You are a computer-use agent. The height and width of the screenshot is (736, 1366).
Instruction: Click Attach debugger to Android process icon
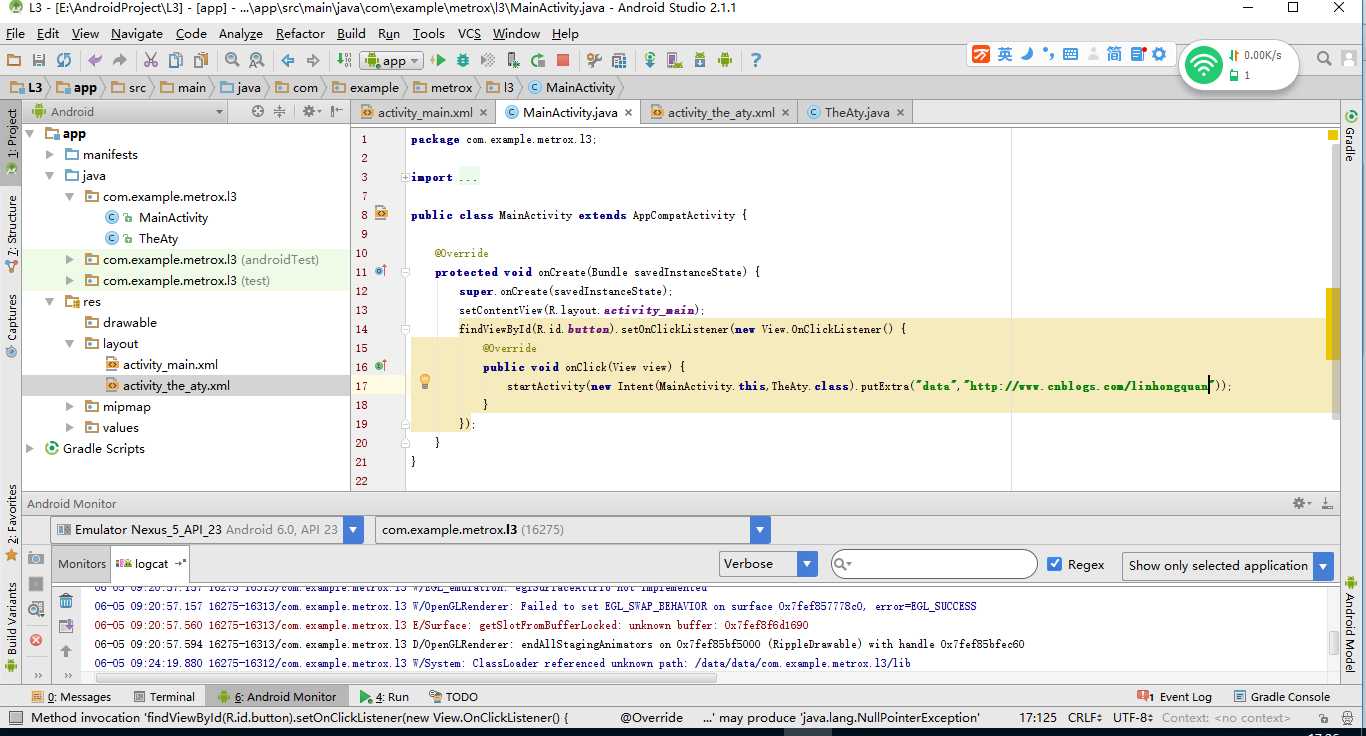click(513, 60)
